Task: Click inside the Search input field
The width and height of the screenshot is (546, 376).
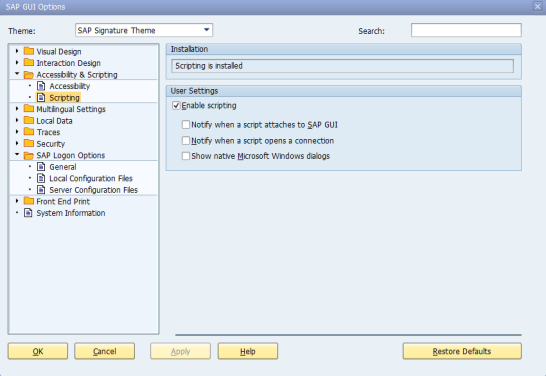Action: click(466, 30)
